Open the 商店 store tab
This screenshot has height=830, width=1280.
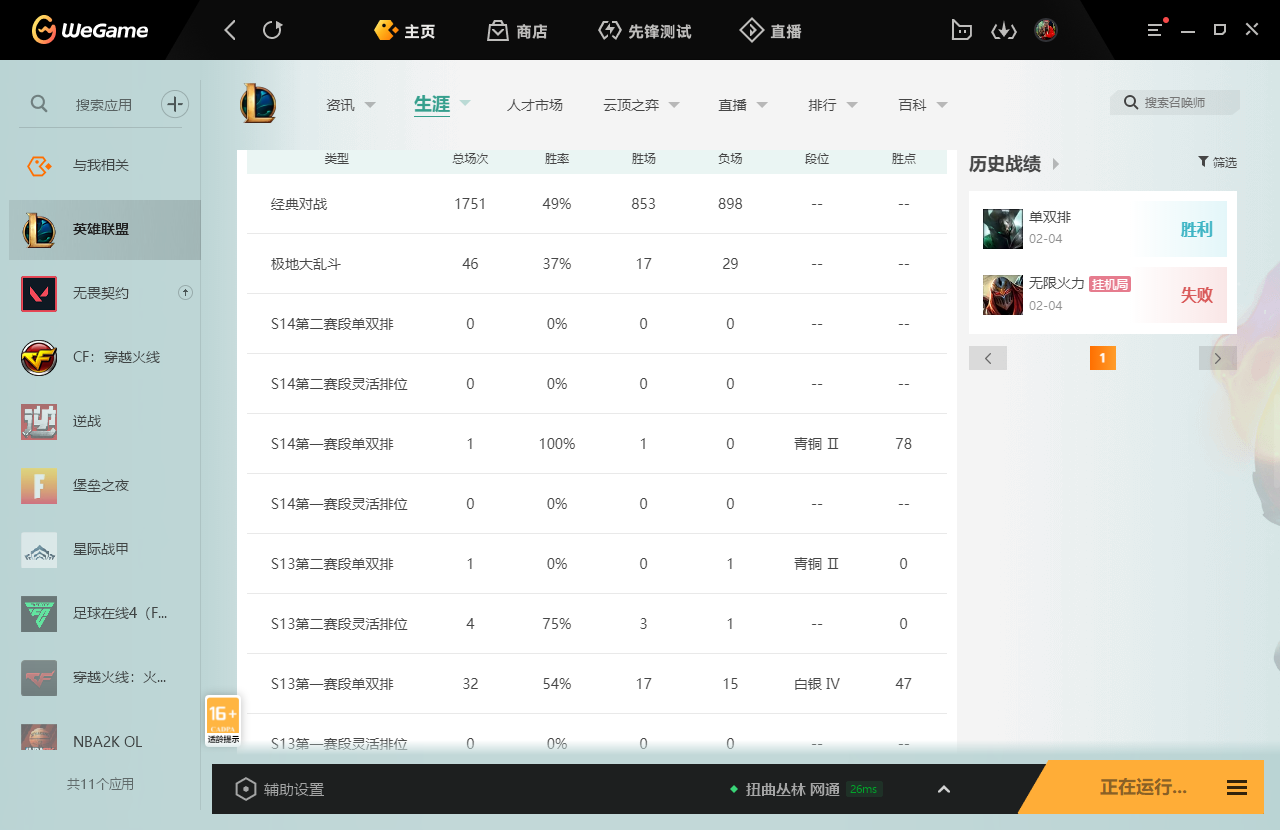pyautogui.click(x=517, y=31)
